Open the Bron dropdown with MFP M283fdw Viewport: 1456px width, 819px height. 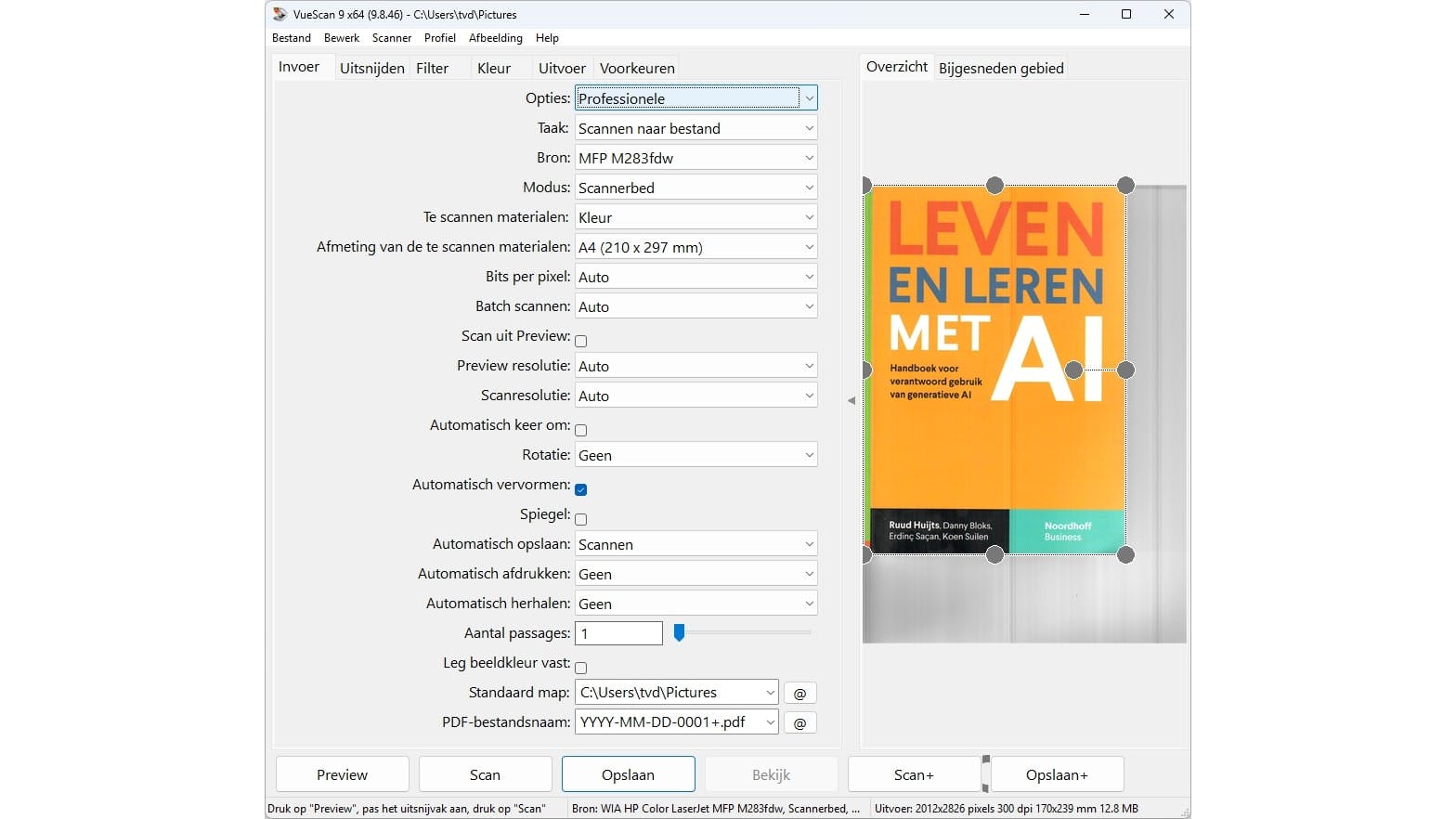(x=696, y=158)
